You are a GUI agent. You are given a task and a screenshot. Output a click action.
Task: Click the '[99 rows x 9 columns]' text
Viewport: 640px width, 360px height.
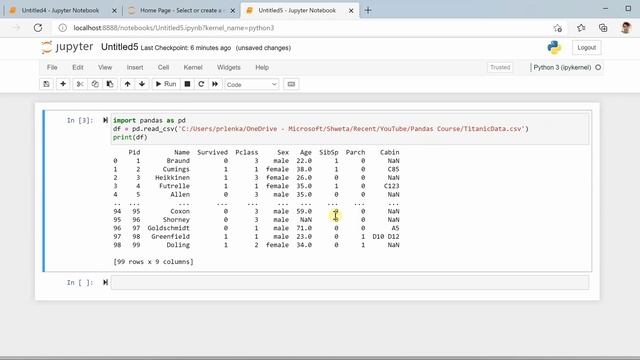(153, 262)
